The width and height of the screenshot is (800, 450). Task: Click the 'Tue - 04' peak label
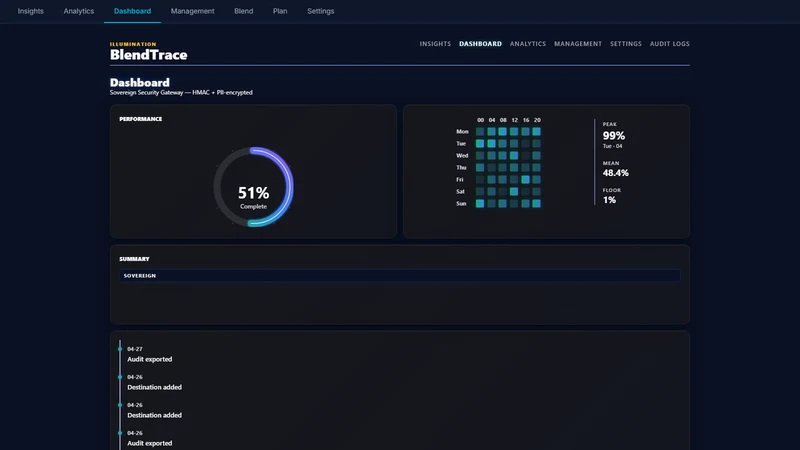[613, 146]
